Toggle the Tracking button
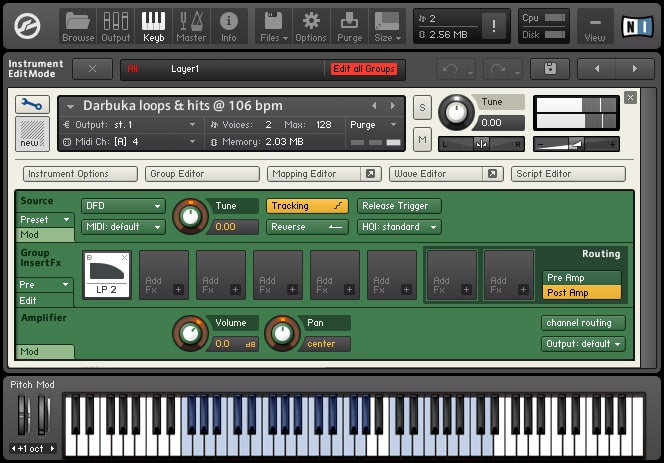Screen dimensions: 664x463 click(x=307, y=206)
